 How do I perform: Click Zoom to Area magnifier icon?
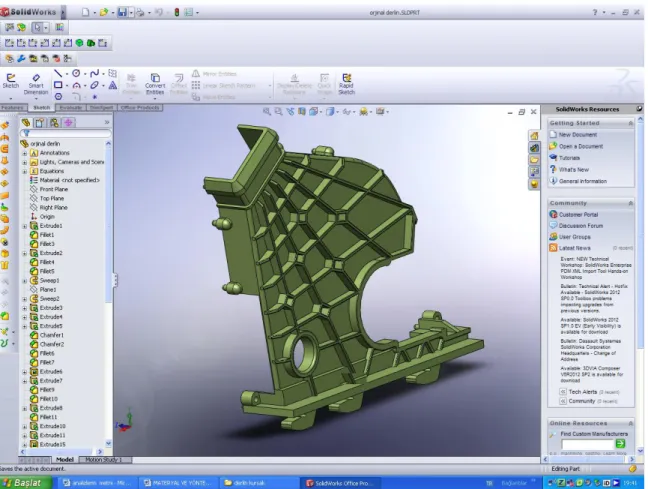point(278,112)
